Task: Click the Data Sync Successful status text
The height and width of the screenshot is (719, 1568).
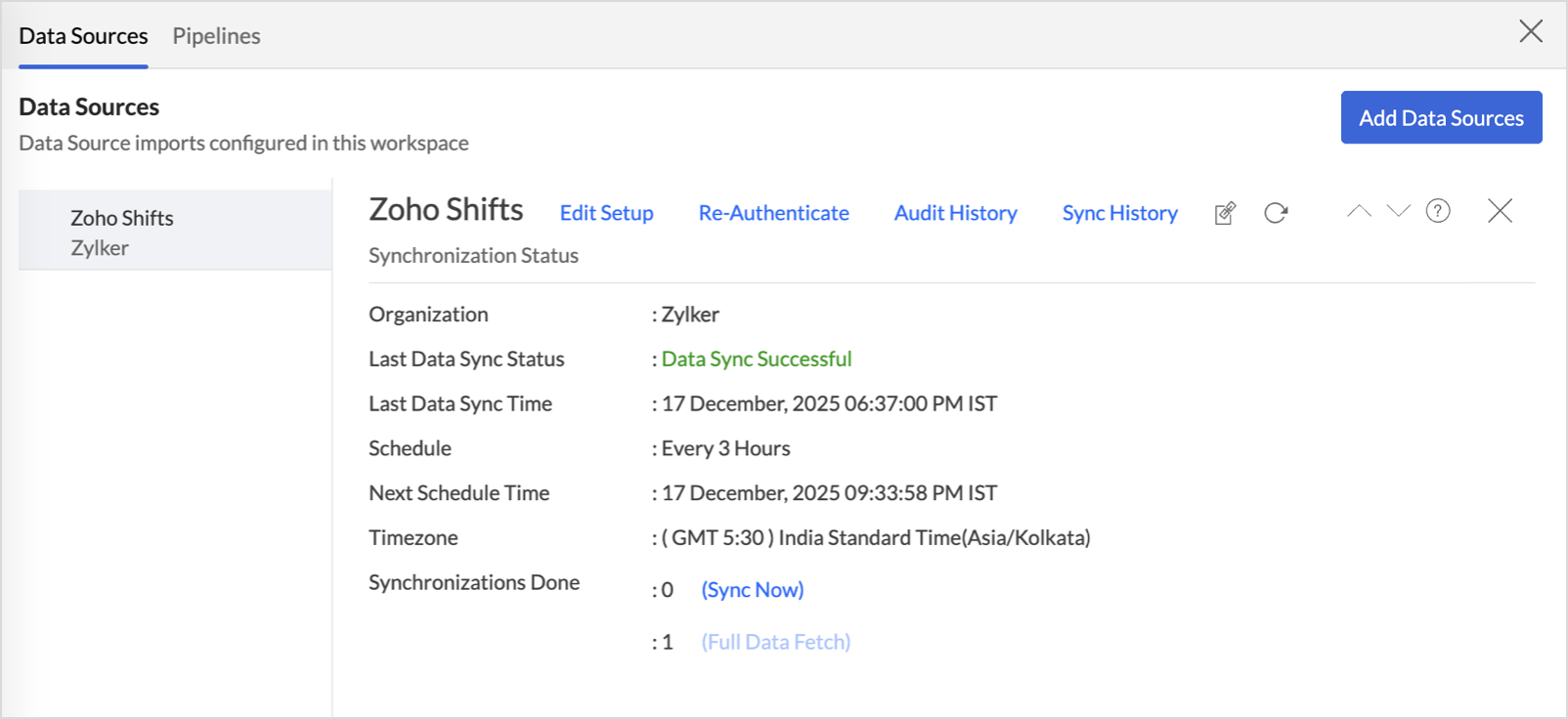Action: (x=756, y=359)
